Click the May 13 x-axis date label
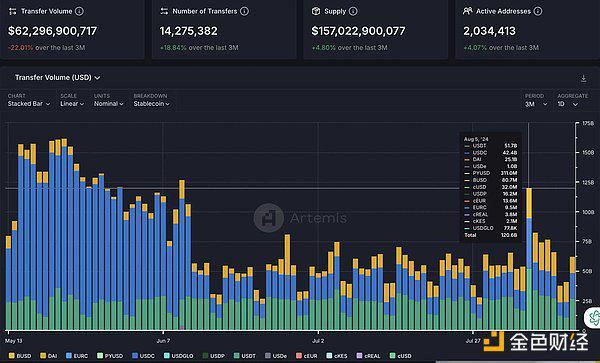 [x=14, y=340]
